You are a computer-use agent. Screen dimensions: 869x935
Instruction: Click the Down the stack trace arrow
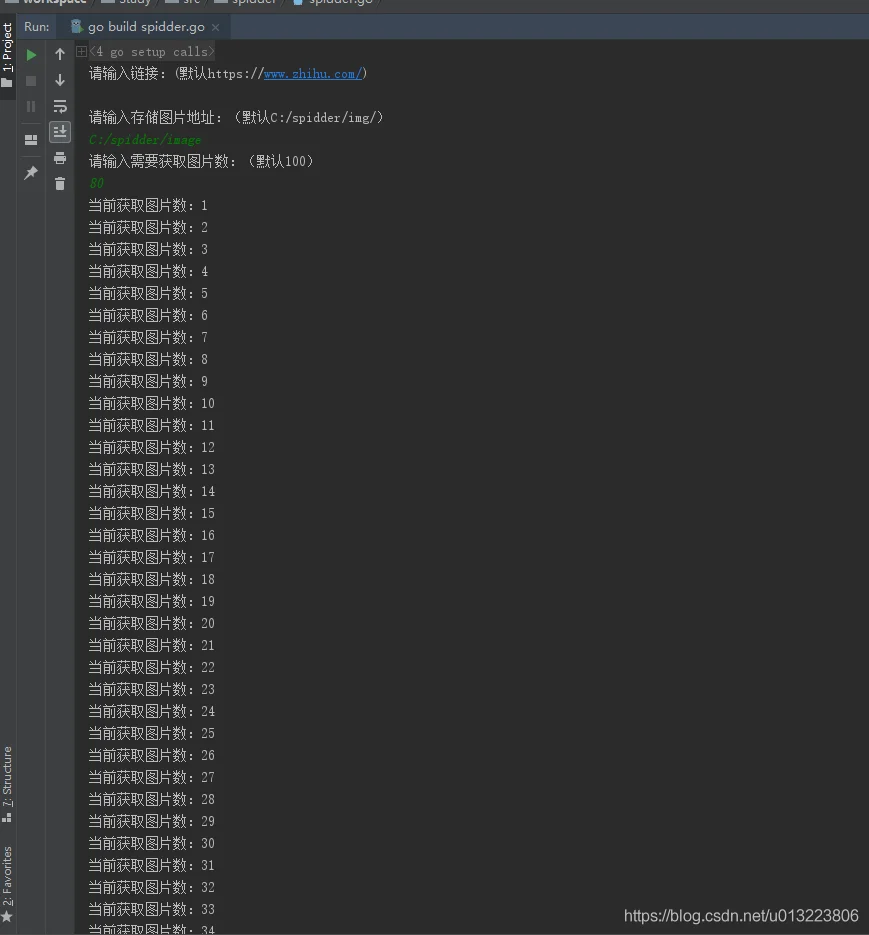[x=60, y=80]
